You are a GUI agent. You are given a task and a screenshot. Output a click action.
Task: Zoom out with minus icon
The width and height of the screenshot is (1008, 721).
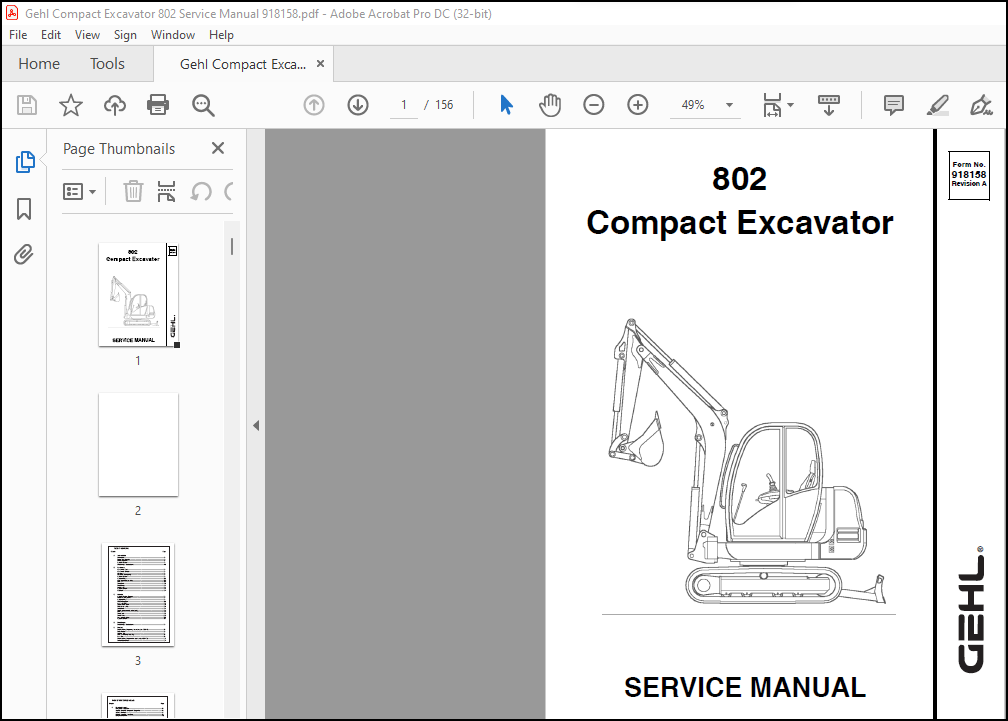tap(593, 105)
